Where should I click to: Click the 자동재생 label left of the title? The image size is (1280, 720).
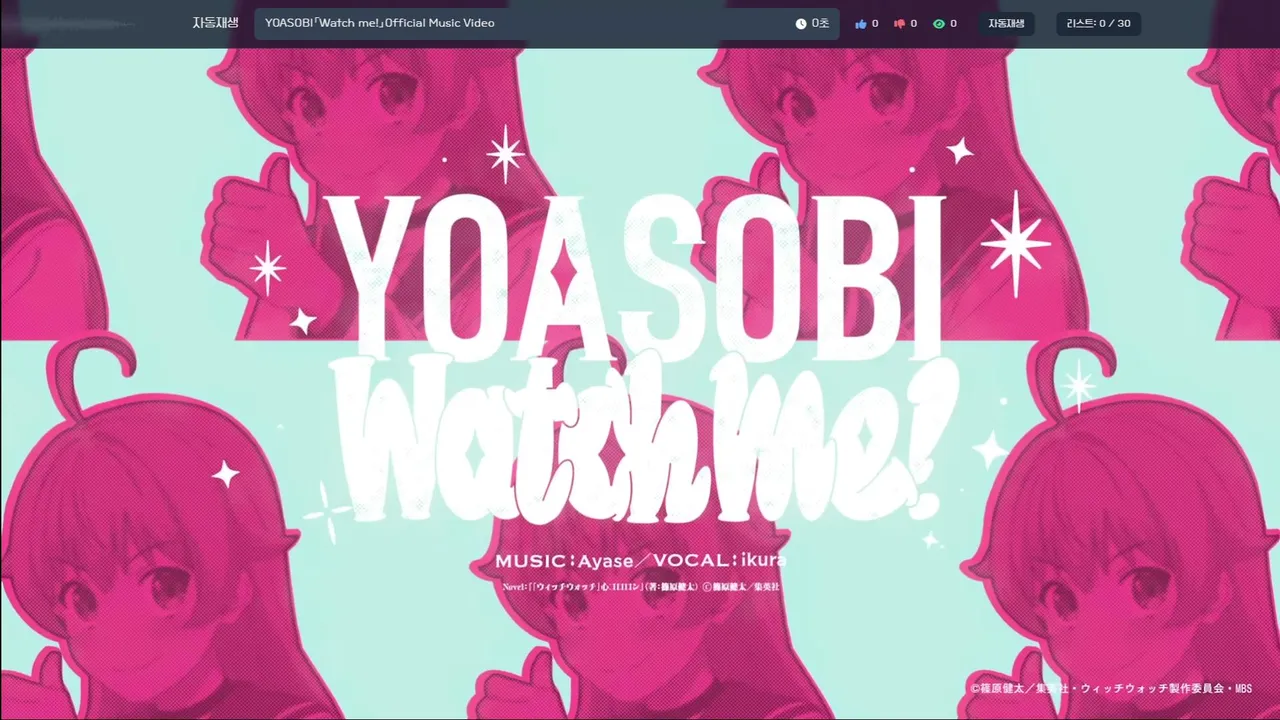215,23
